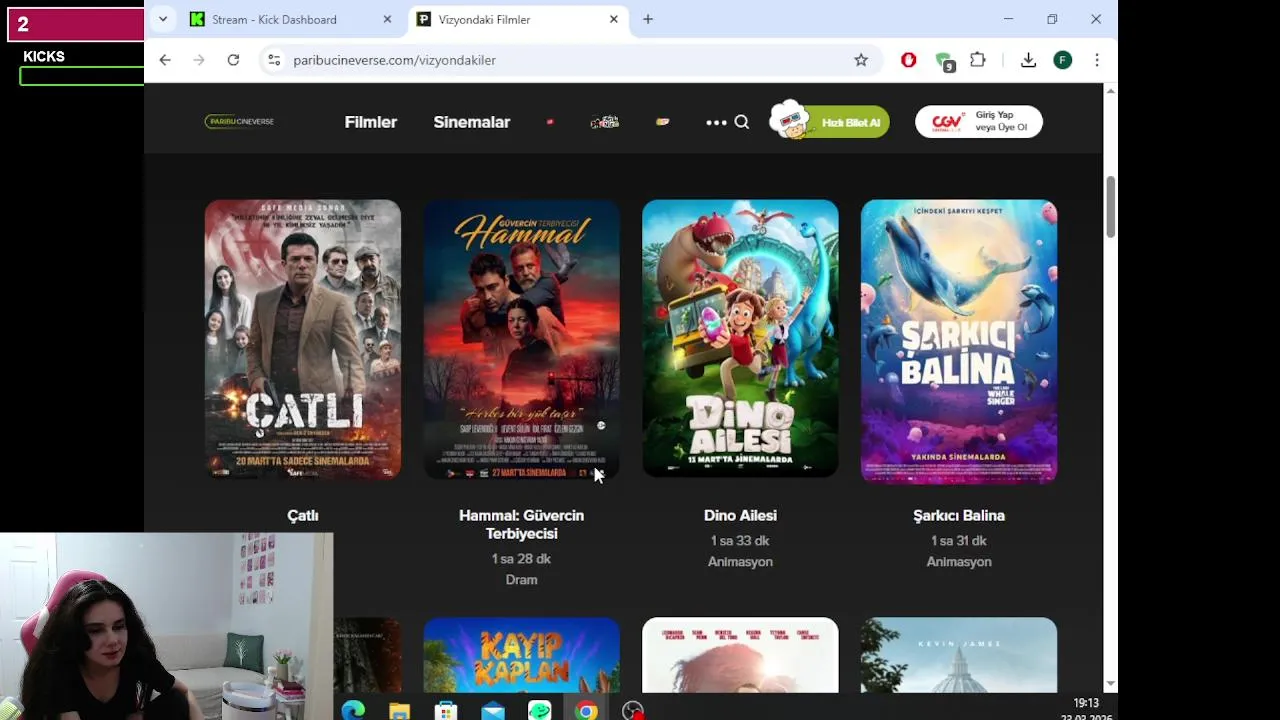Open the Çatlı movie poster
The width and height of the screenshot is (1280, 720).
click(x=303, y=340)
